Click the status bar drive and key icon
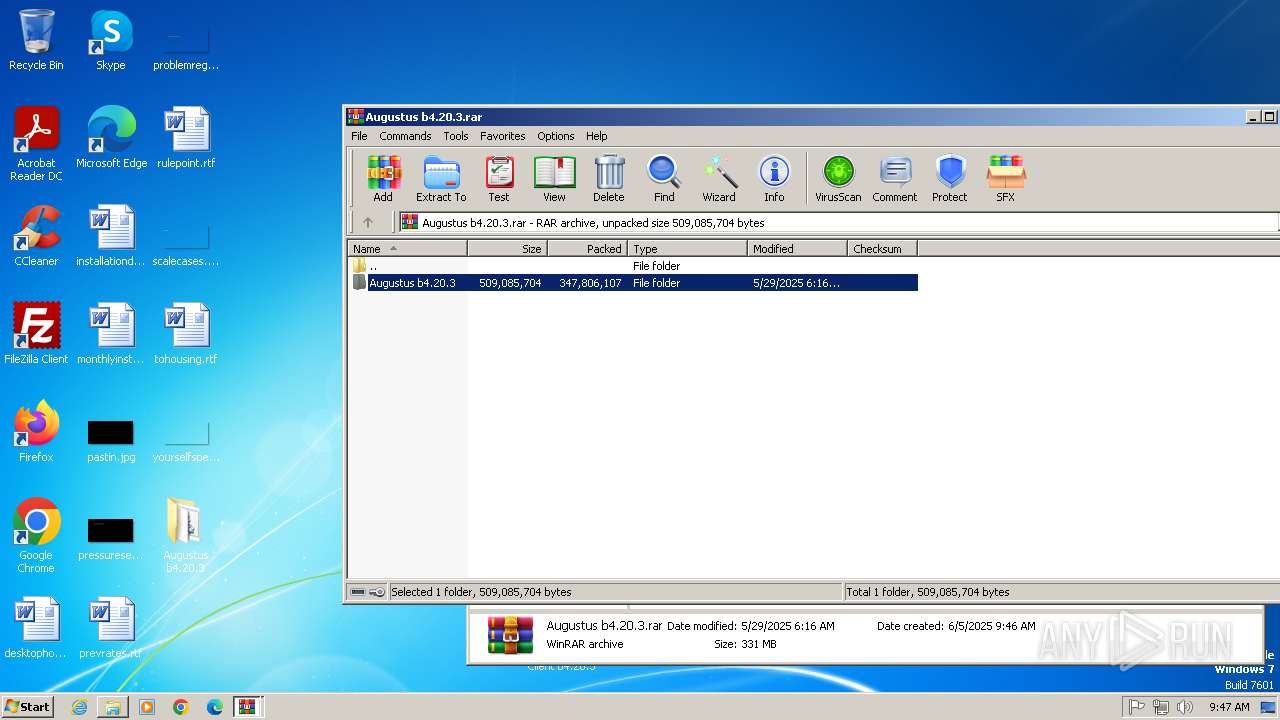The image size is (1280, 720). (x=367, y=592)
